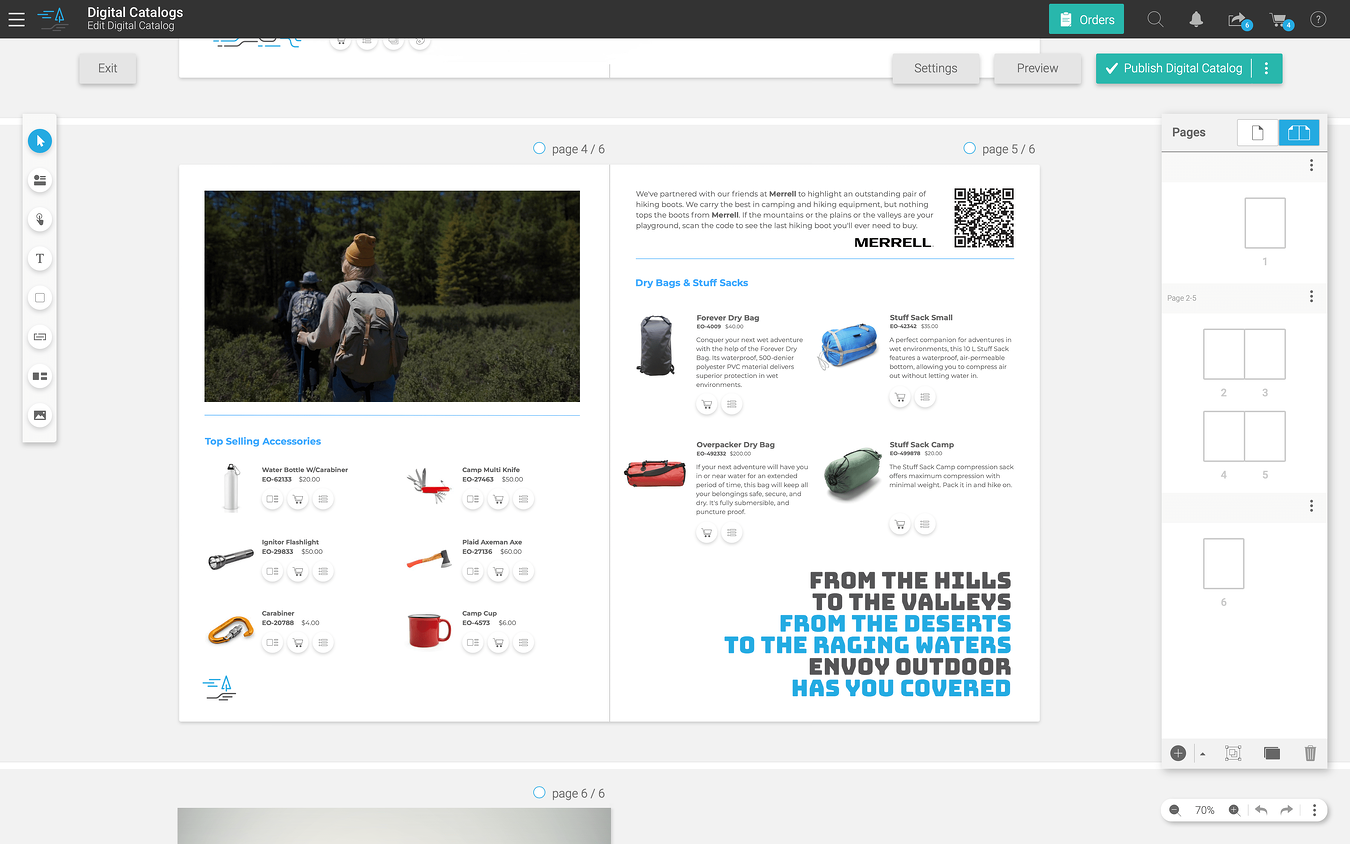Screen dimensions: 1350x844
Task: Open the zoom bar overflow menu
Action: point(1313,810)
